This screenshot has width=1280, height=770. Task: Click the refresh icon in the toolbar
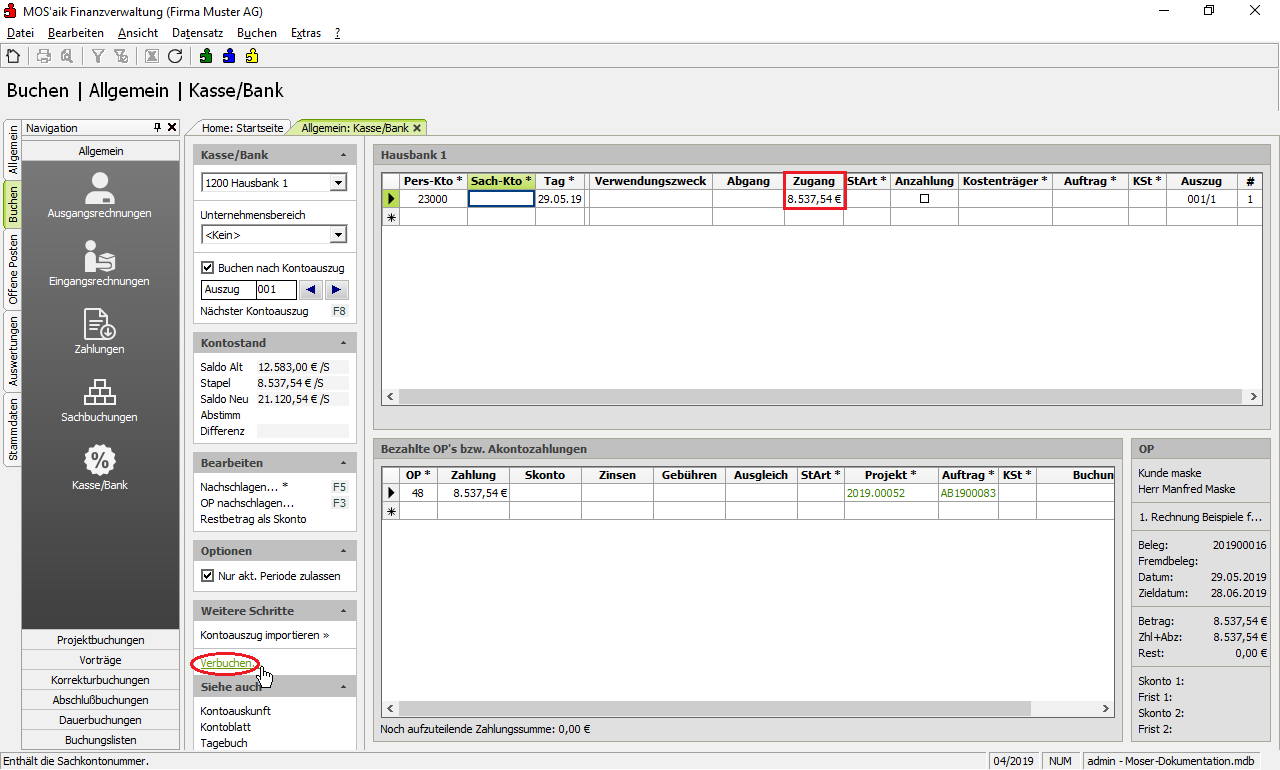tap(175, 56)
